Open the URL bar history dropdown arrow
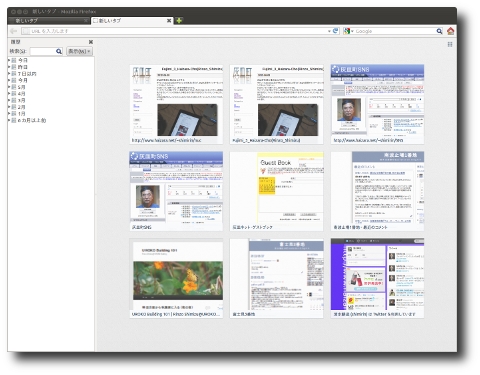 pos(329,31)
